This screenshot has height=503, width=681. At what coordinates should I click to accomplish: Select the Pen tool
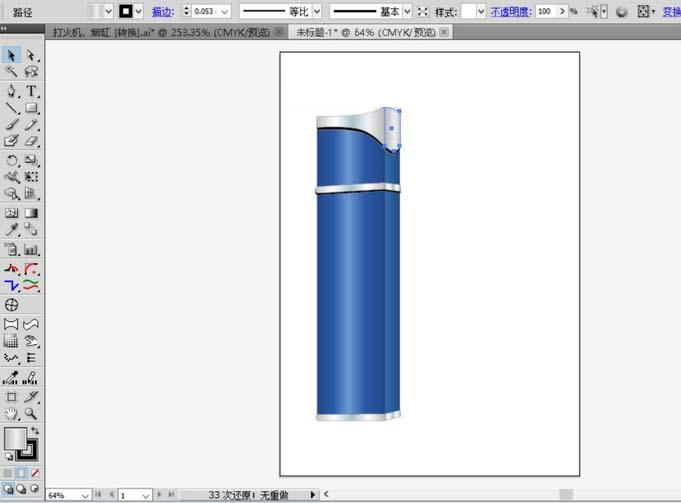tap(12, 91)
